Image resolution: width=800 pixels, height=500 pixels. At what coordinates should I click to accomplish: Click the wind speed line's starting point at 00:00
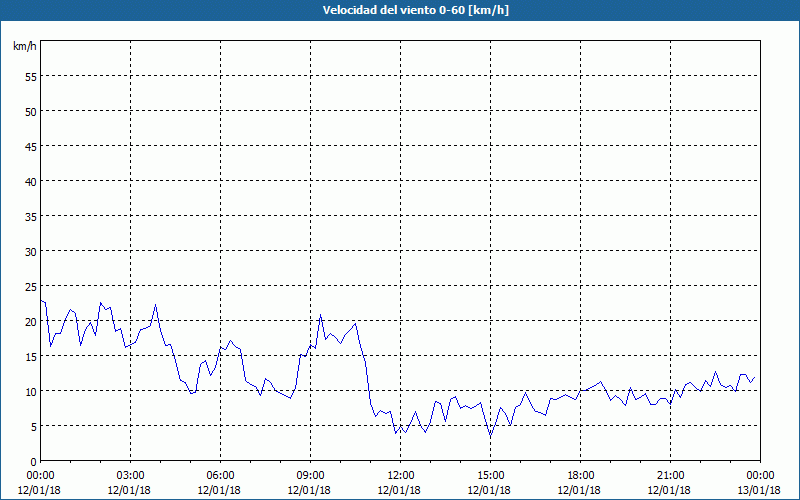41,300
